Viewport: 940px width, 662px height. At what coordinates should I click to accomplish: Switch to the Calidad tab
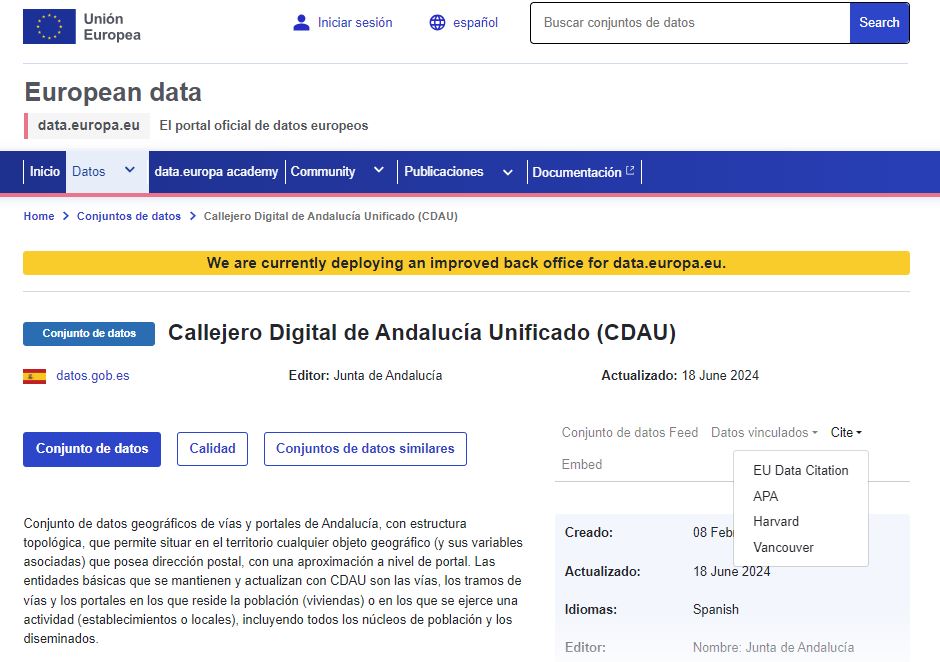point(212,449)
